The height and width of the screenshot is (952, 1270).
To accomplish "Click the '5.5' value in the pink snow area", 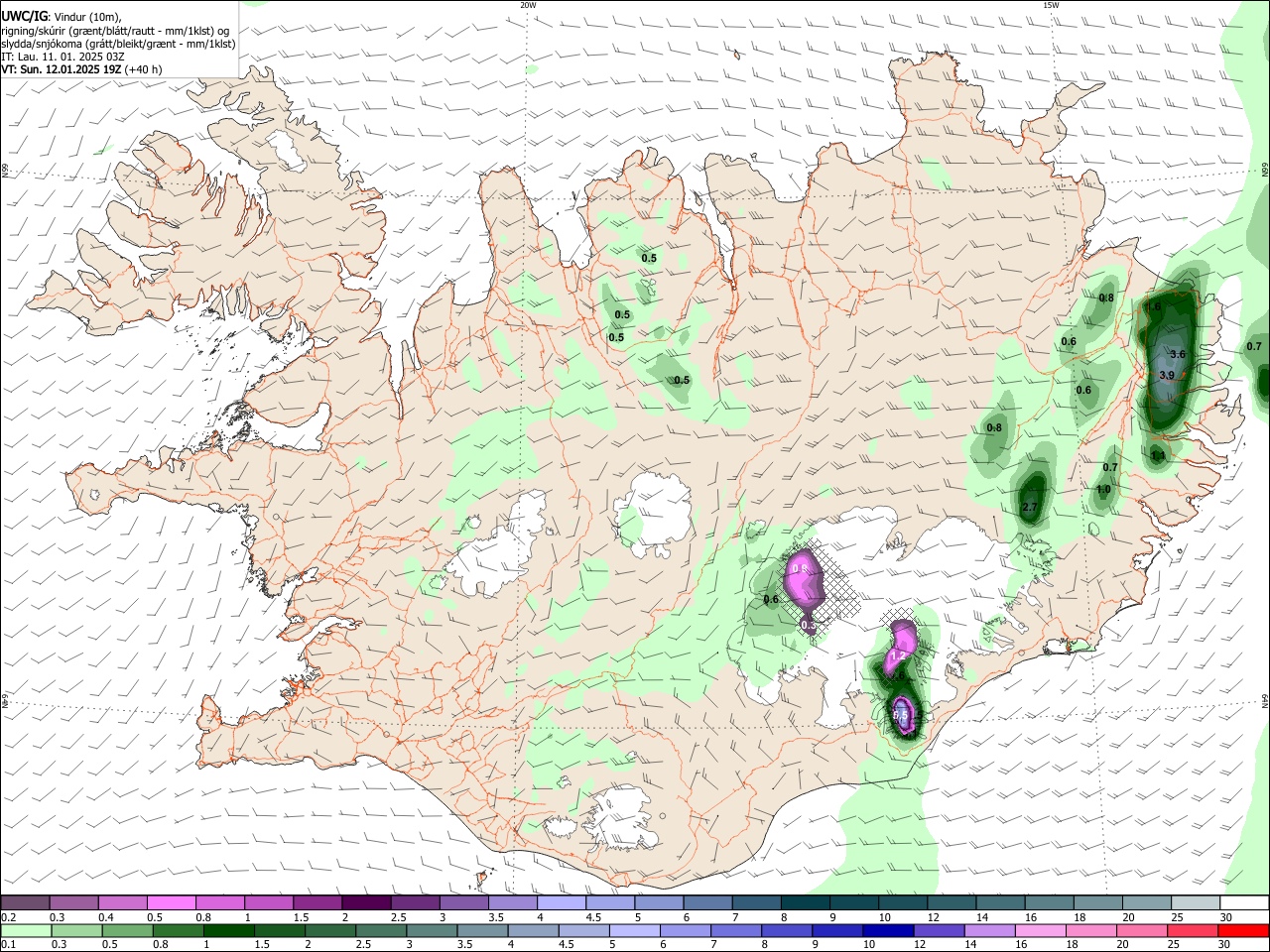I will click(x=901, y=714).
